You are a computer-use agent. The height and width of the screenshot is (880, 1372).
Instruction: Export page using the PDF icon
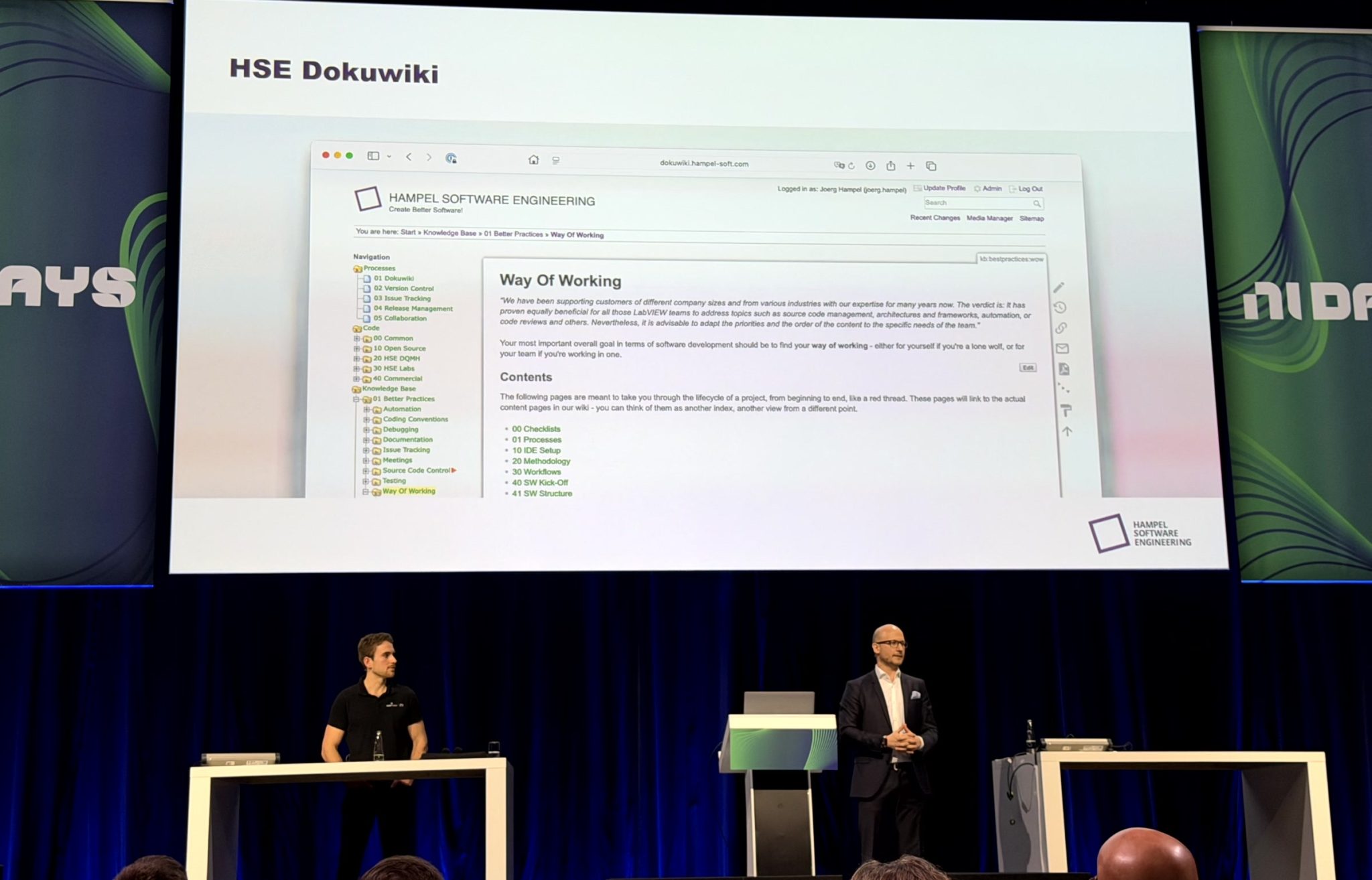tap(1064, 369)
